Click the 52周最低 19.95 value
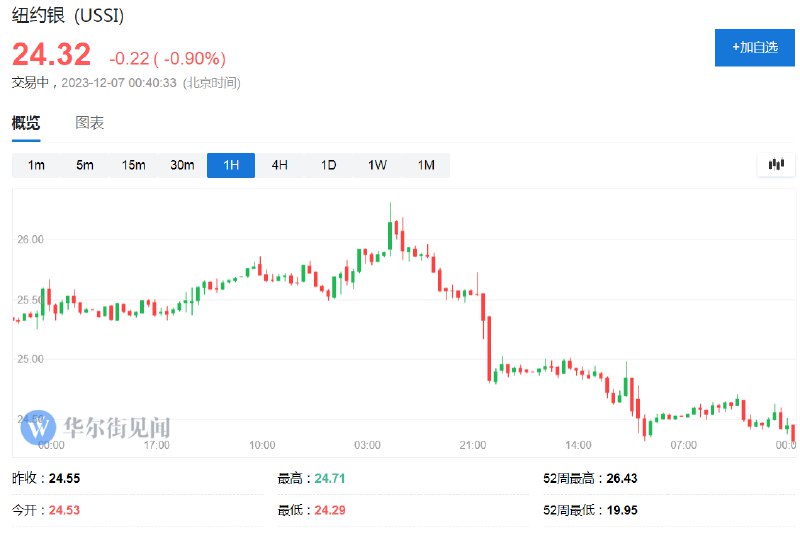The image size is (800, 533). tap(621, 510)
